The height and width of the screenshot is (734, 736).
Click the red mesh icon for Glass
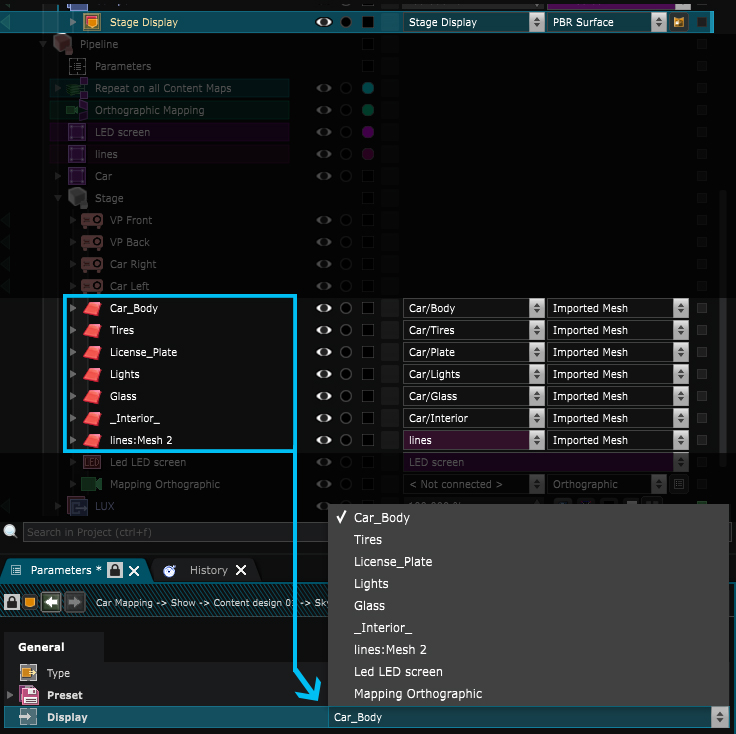click(92, 397)
